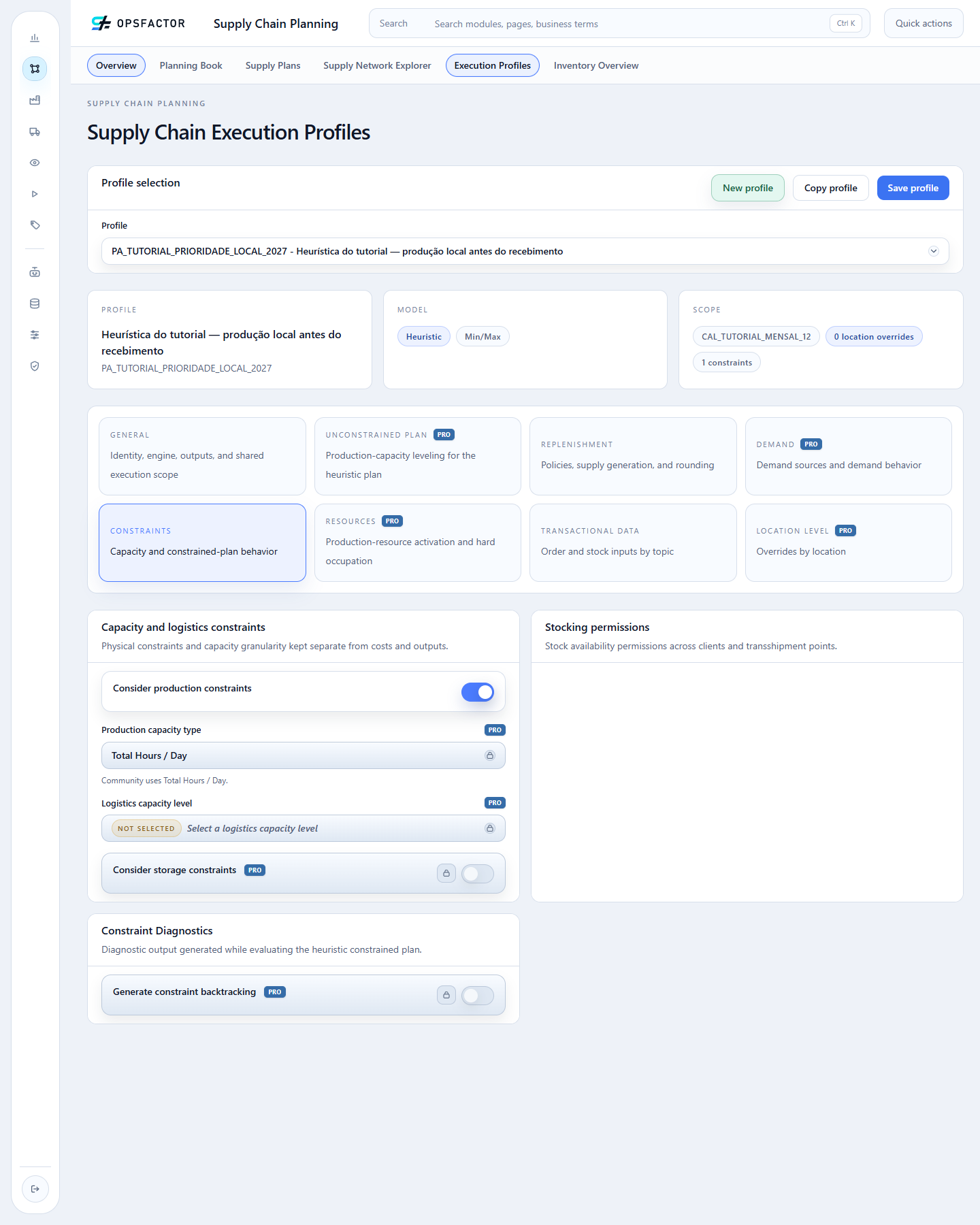This screenshot has width=980, height=1225.
Task: Switch to Planning Book tab
Action: click(191, 65)
